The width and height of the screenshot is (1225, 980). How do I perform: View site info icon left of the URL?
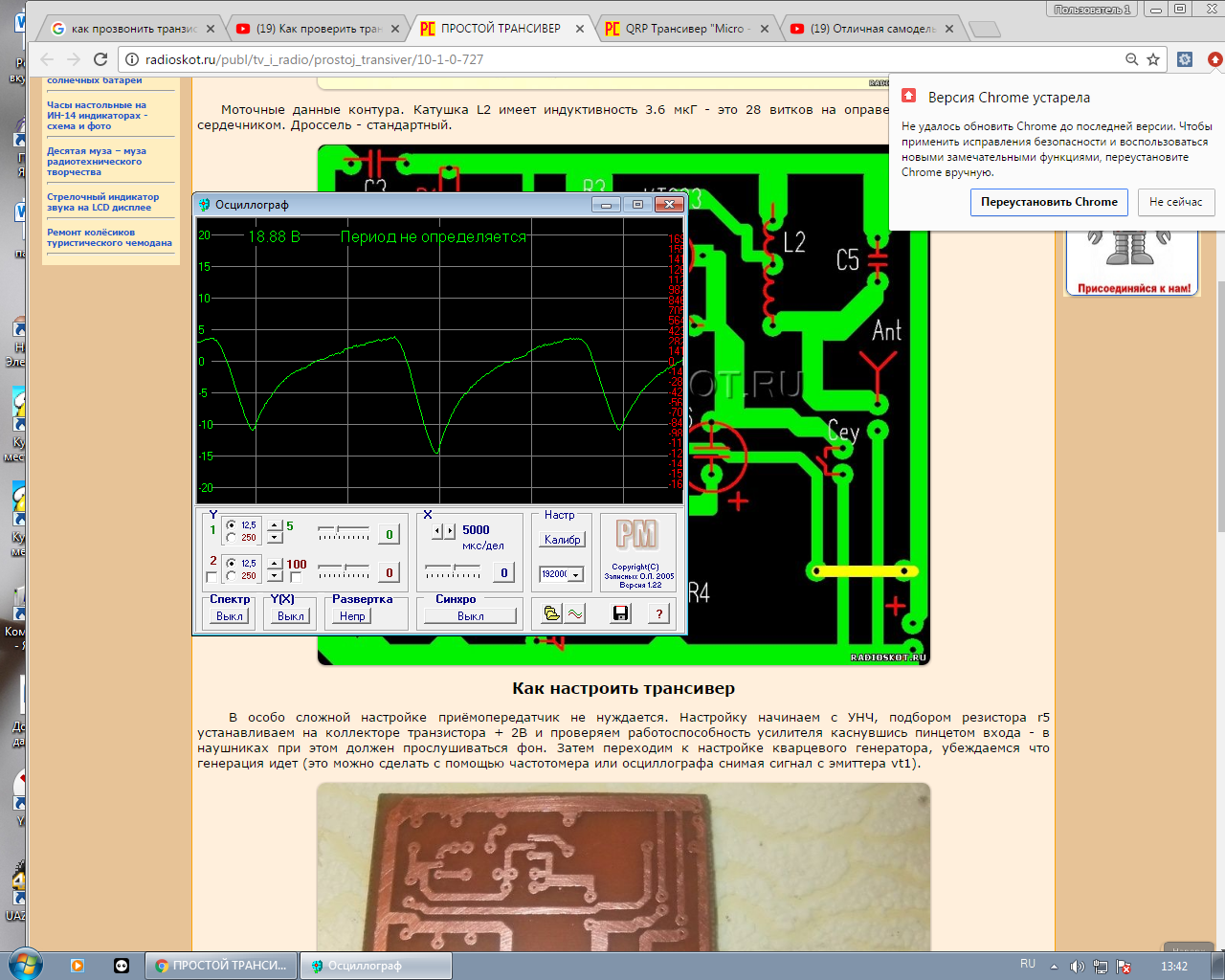click(132, 59)
